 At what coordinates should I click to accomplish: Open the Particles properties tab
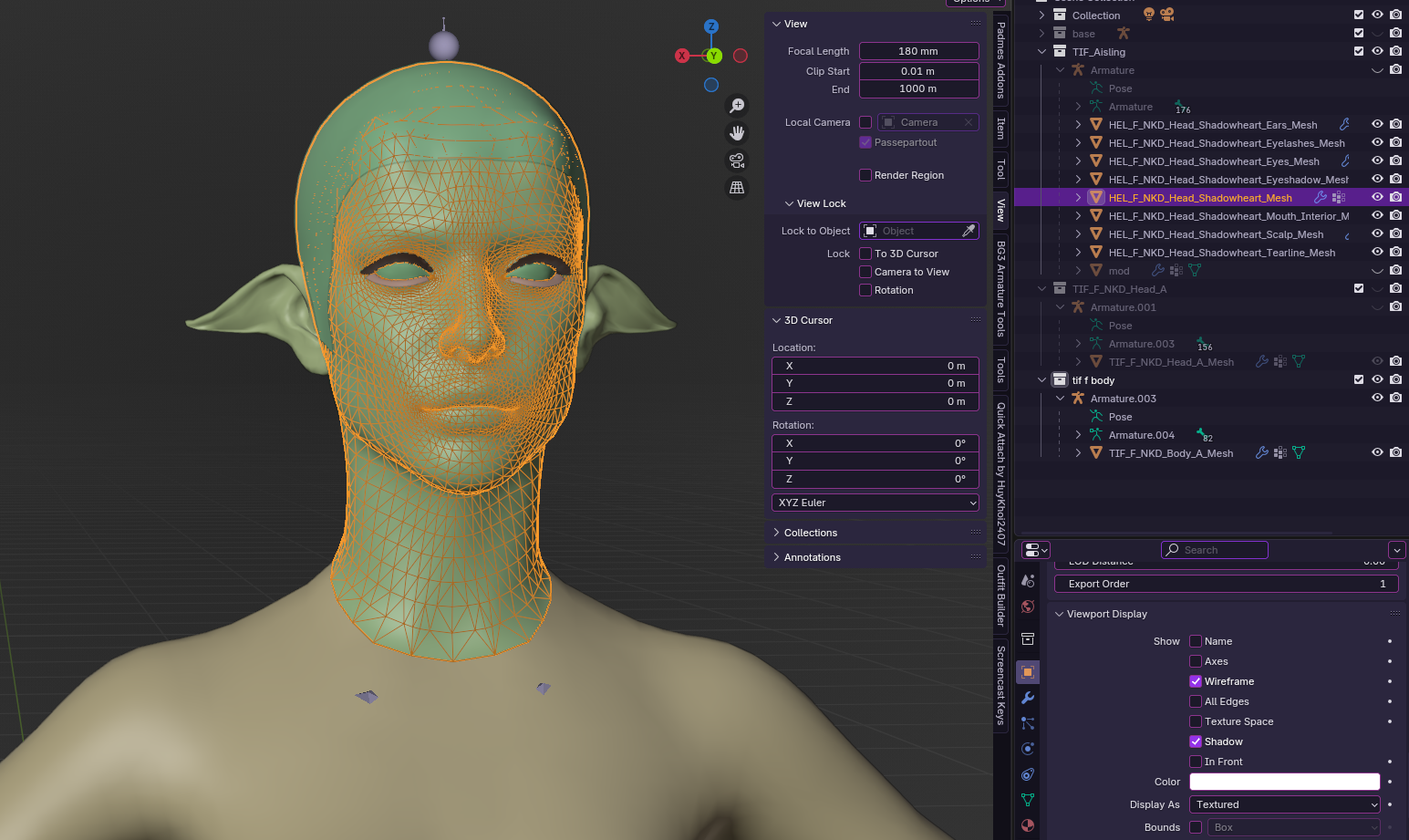(x=1028, y=723)
